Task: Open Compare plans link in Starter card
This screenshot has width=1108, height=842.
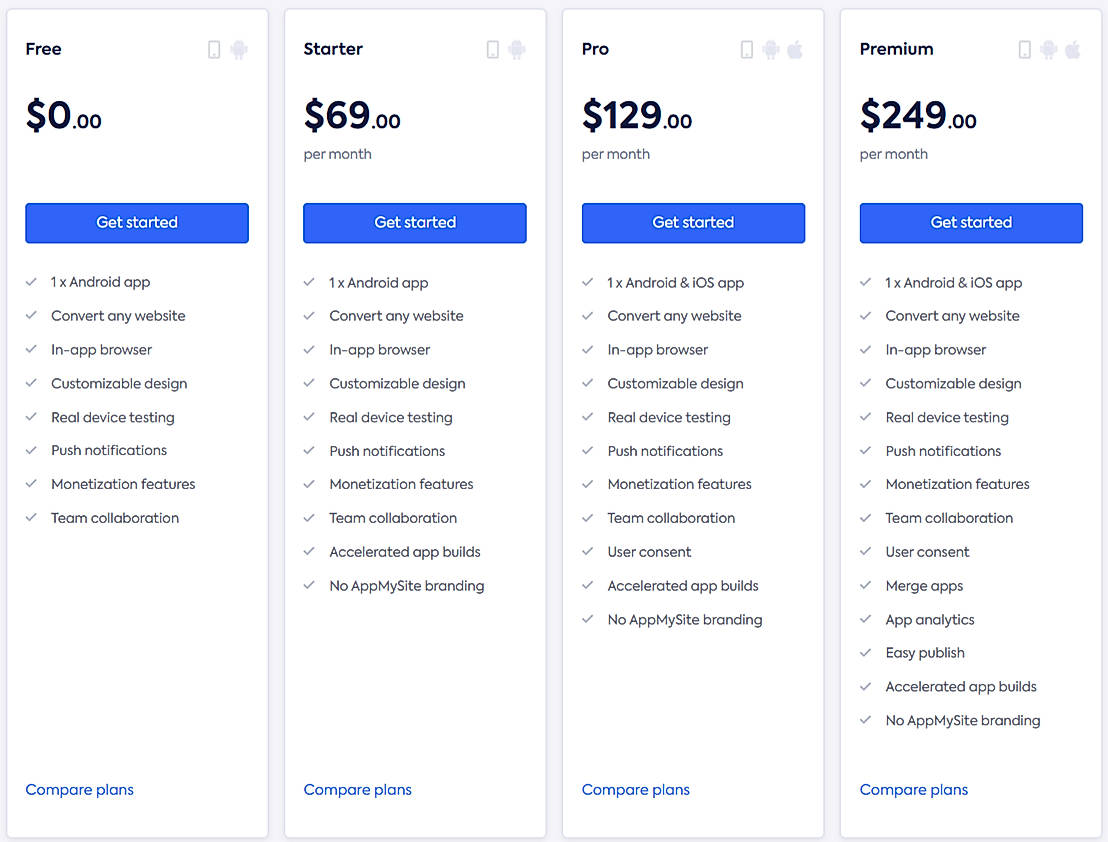Action: (x=358, y=790)
